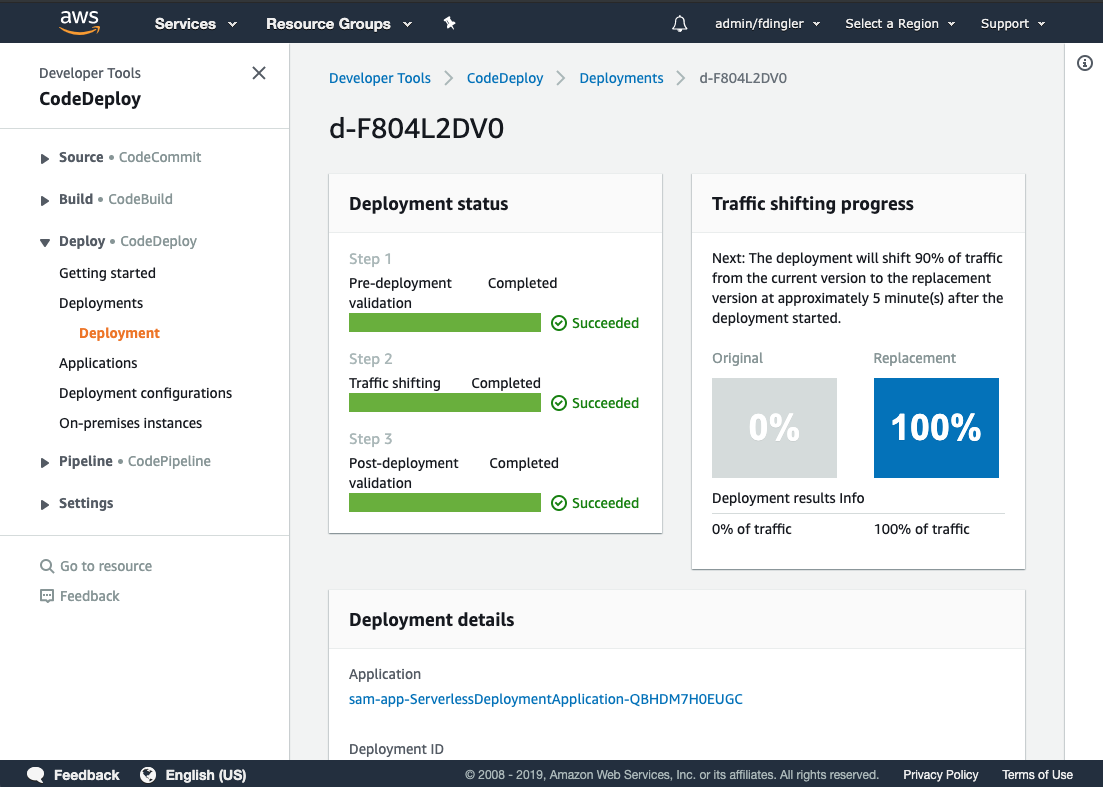This screenshot has height=787, width=1103.
Task: Click the Deployment details section title
Action: pos(431,620)
